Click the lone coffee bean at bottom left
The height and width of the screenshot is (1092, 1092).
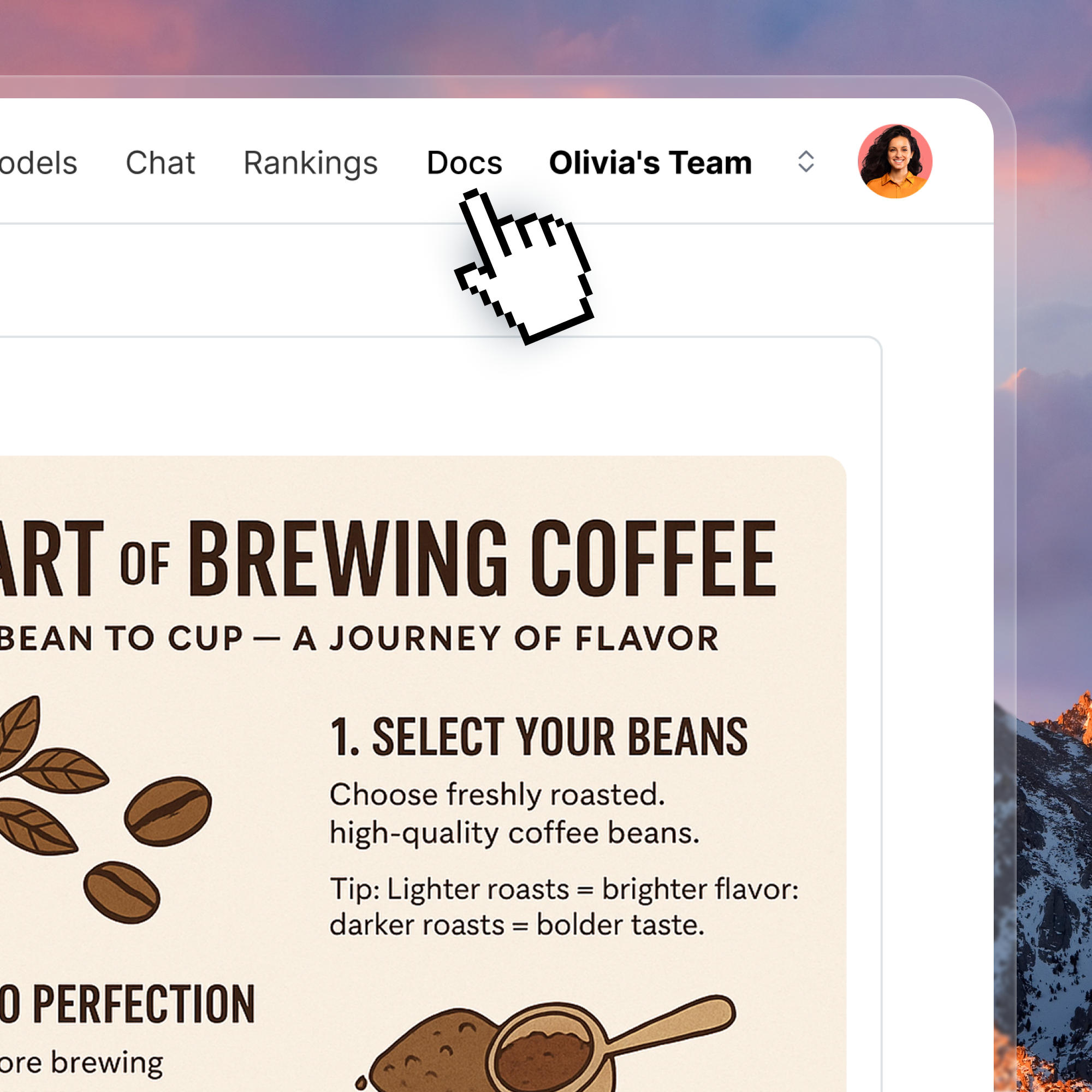(x=122, y=892)
